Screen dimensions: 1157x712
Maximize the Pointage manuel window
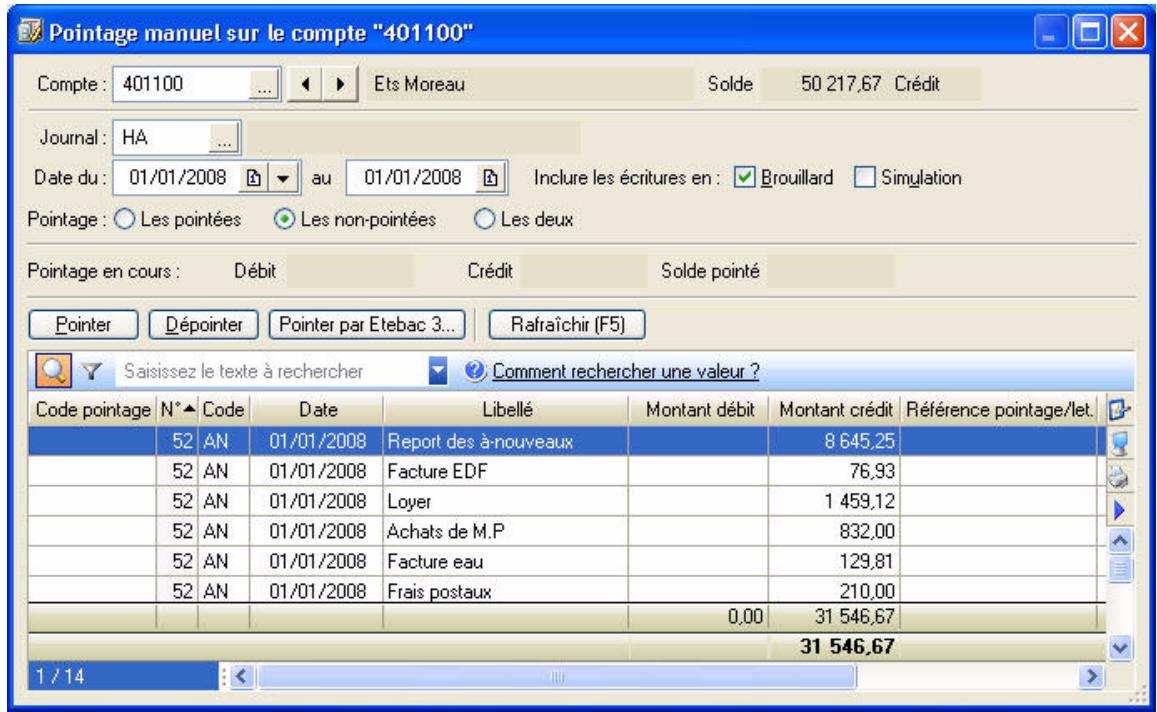[1089, 32]
